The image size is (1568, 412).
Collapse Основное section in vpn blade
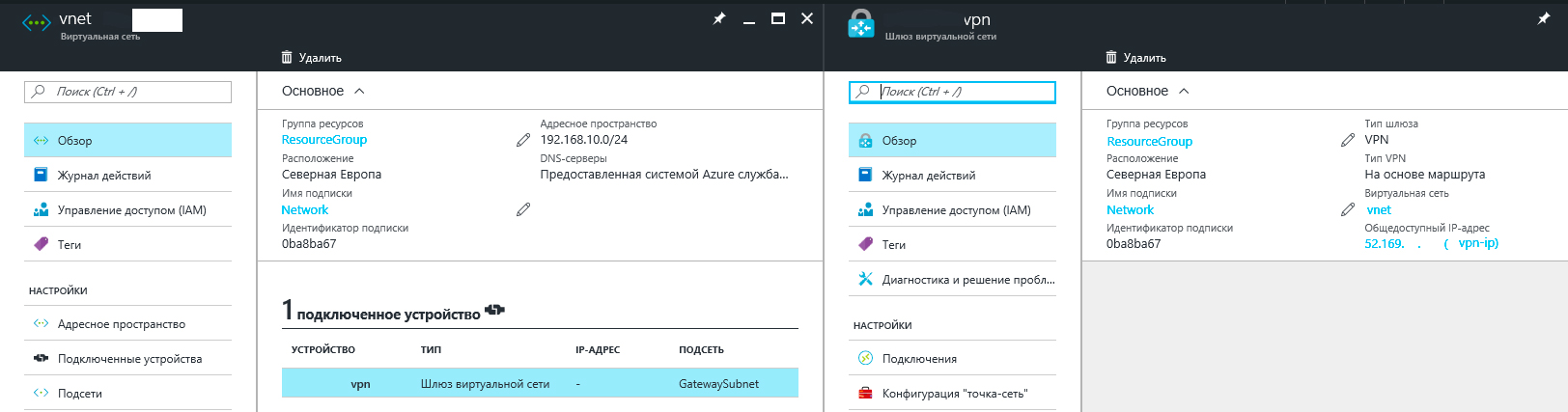click(x=1184, y=91)
